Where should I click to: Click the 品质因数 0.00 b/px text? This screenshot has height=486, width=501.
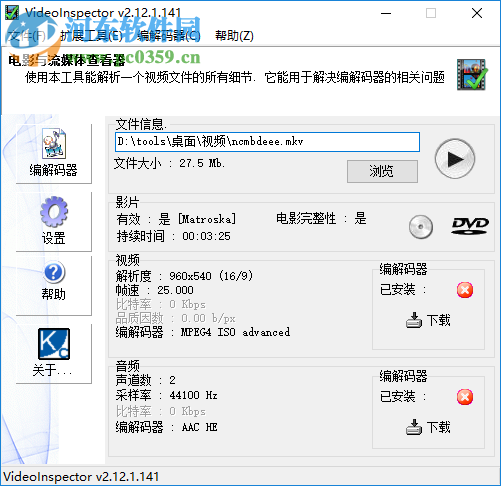[175, 318]
